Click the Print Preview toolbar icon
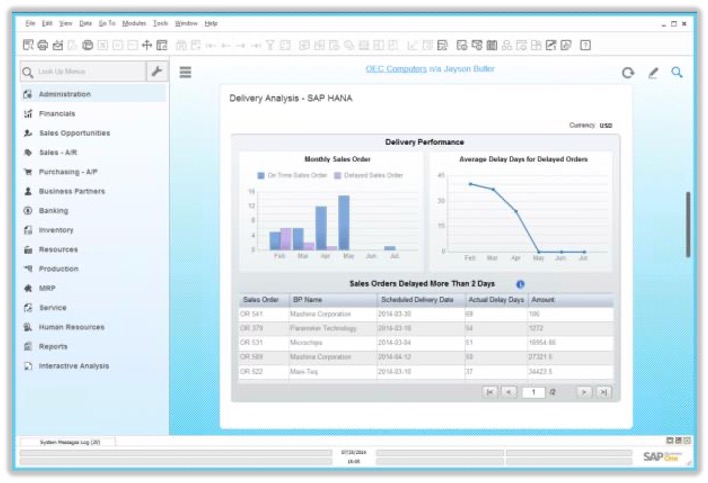Image resolution: width=708 pixels, height=483 pixels. [x=28, y=45]
